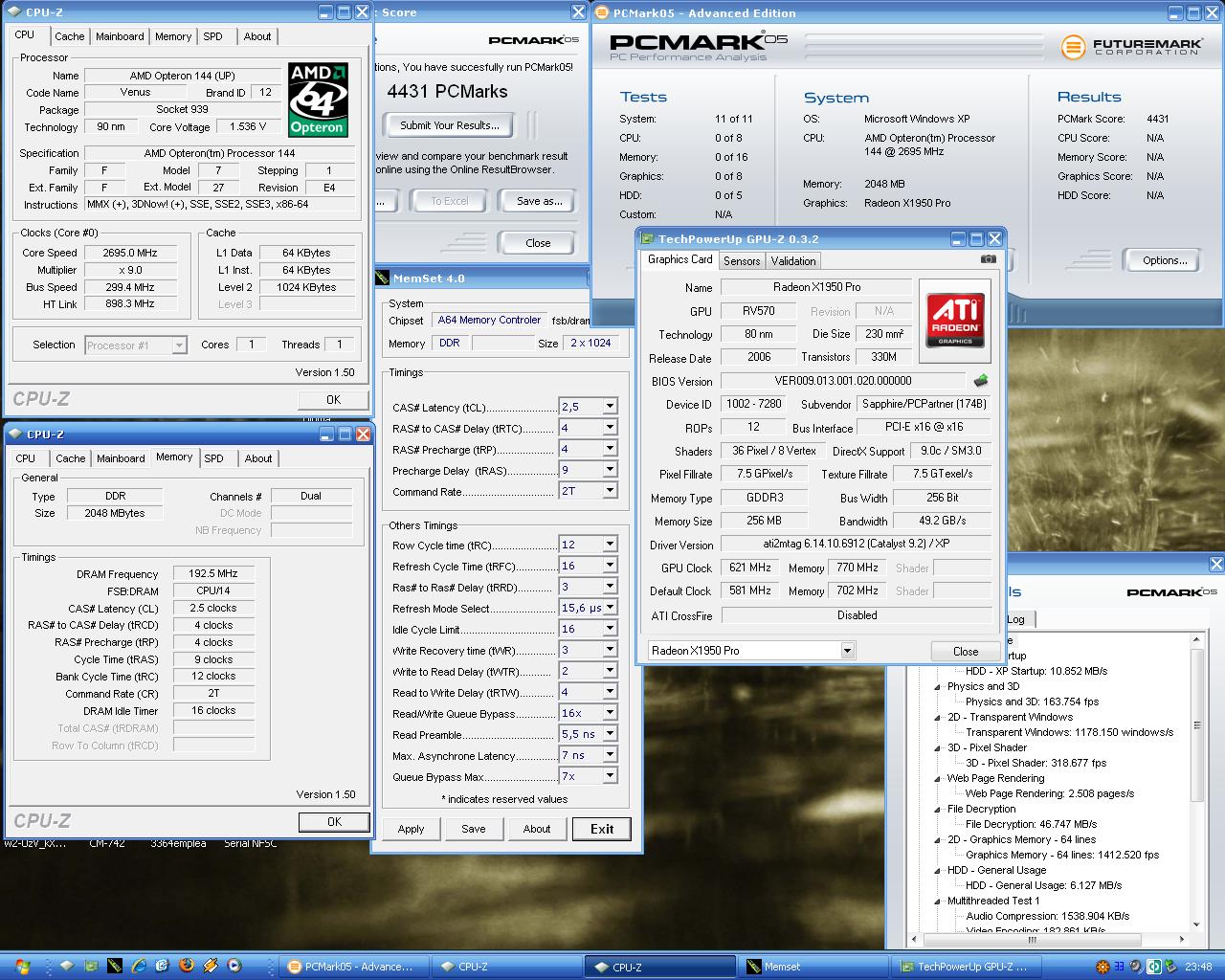This screenshot has width=1225, height=980.
Task: Launch Firefox from the quick launch bar
Action: [x=187, y=966]
